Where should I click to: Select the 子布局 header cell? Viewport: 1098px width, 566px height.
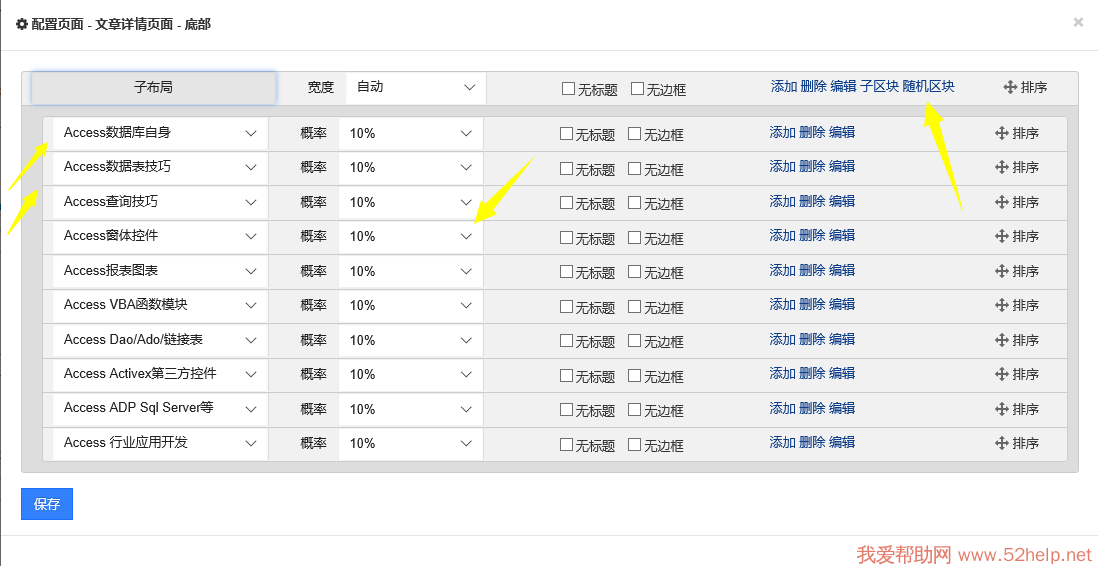tap(154, 88)
